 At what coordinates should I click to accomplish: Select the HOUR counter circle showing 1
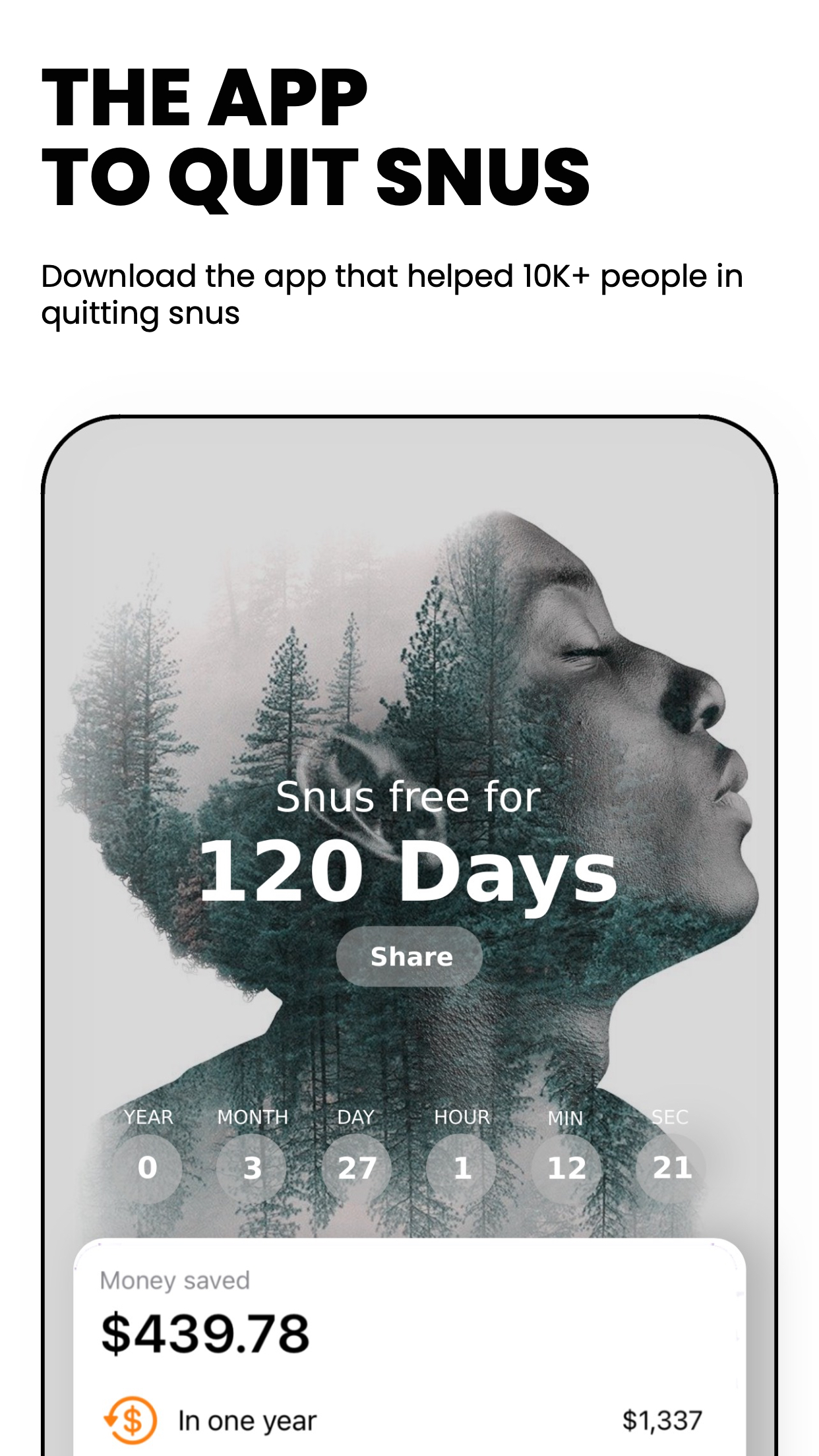click(x=462, y=1168)
